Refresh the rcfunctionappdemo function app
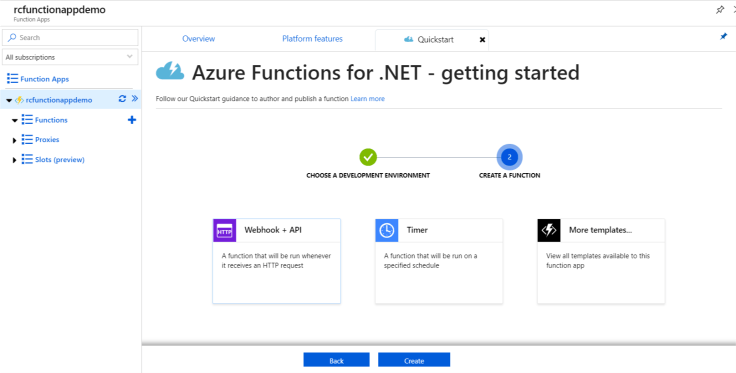Viewport: 736px width, 373px height. [123, 99]
